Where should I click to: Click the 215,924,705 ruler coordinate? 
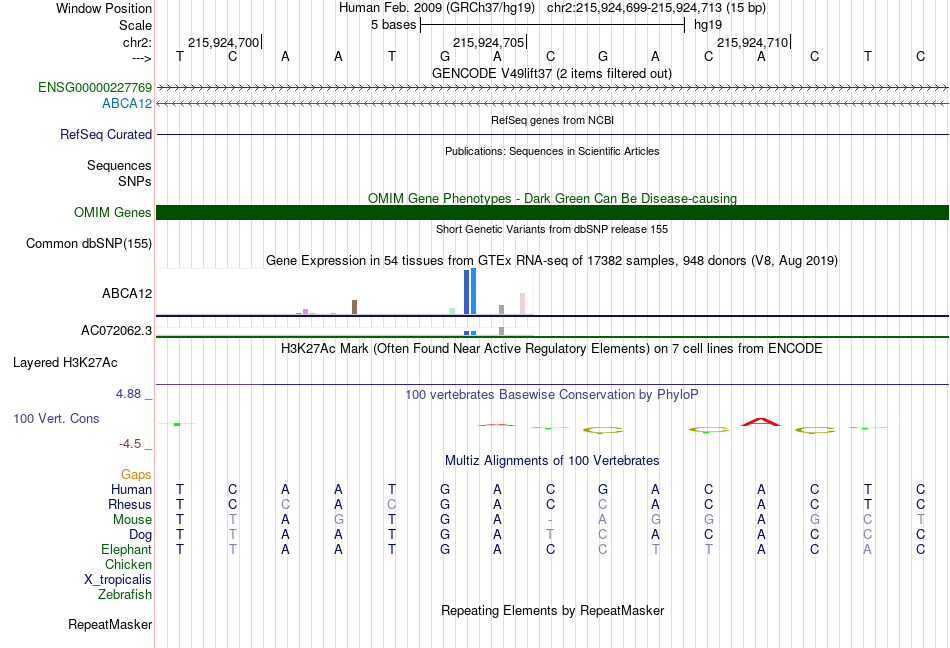pos(488,42)
